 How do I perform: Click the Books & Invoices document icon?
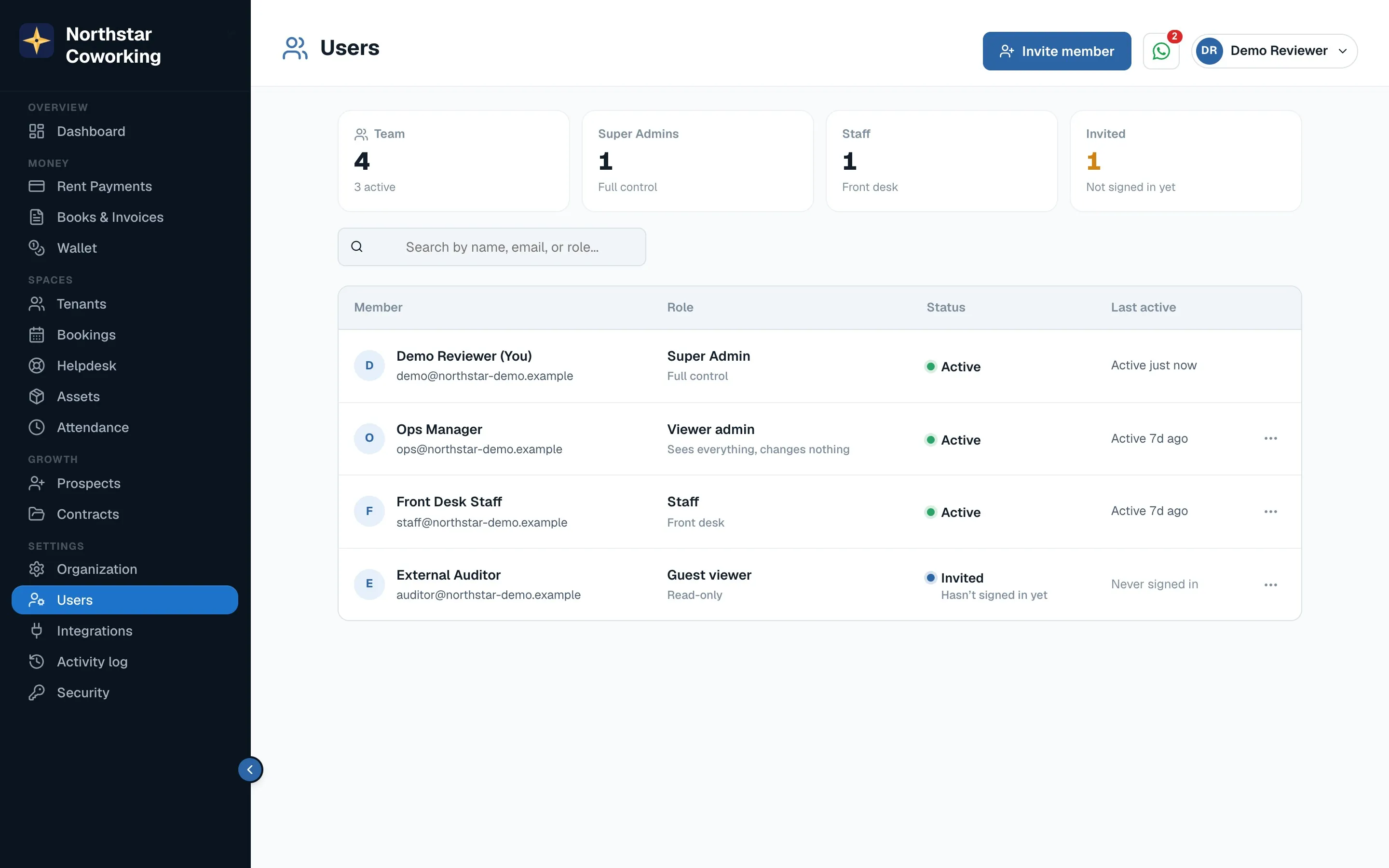coord(37,217)
